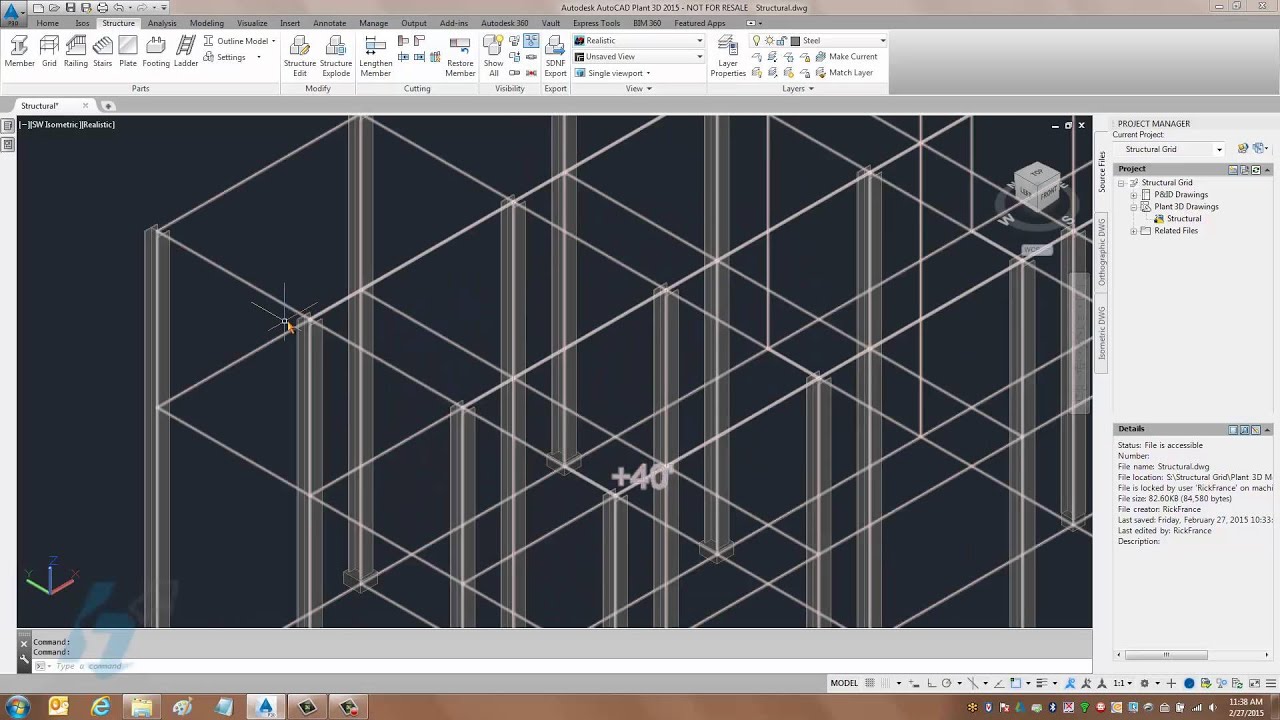The height and width of the screenshot is (720, 1280).
Task: Select the Member structural part tool
Action: pos(19,52)
